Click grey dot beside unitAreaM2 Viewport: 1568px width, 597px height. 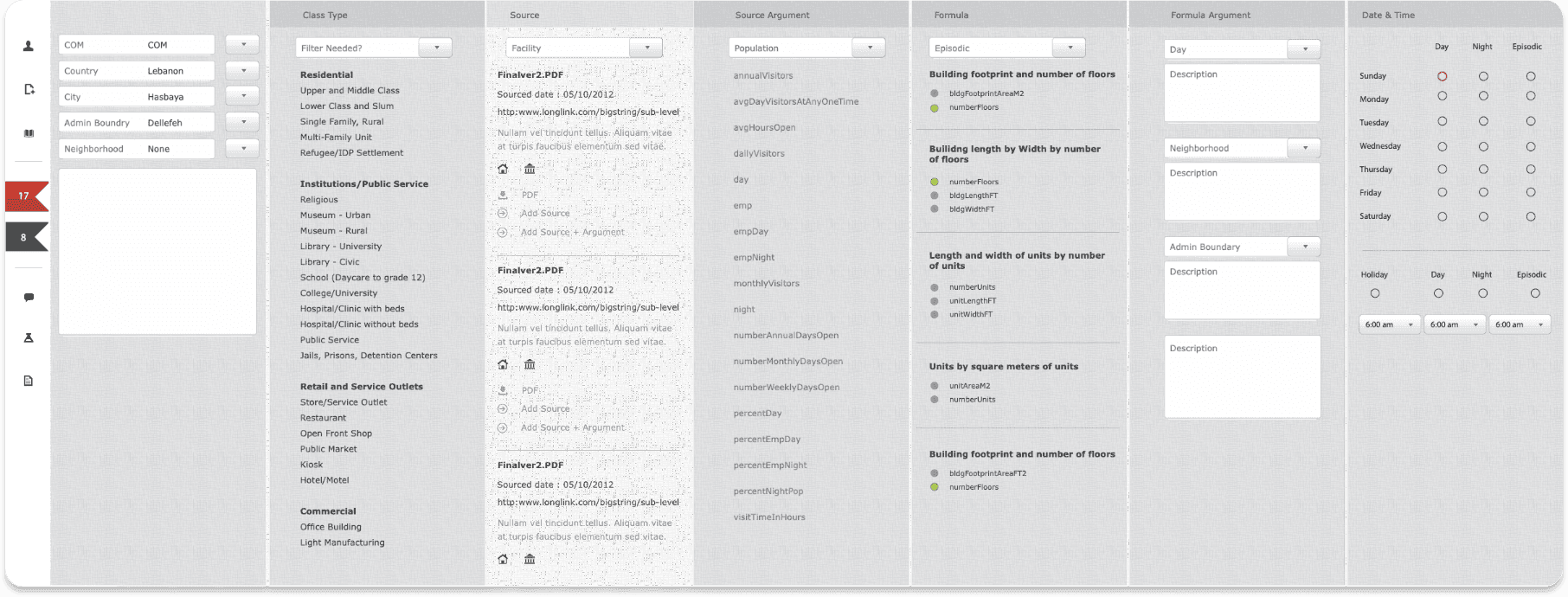(935, 386)
